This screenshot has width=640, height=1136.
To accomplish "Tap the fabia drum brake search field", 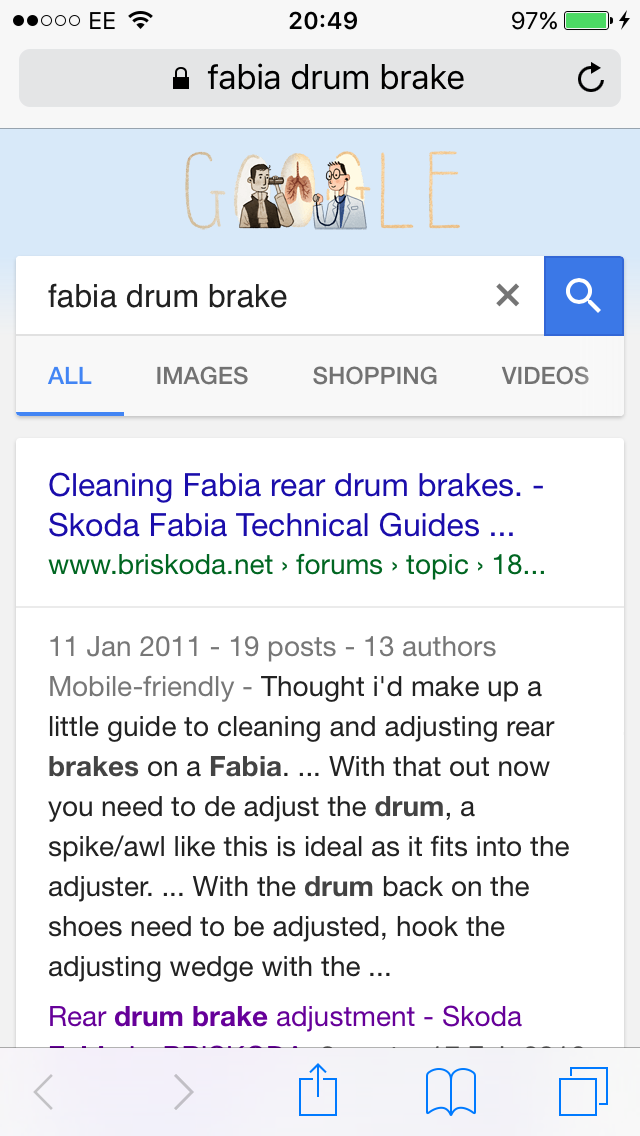I will 200,296.
